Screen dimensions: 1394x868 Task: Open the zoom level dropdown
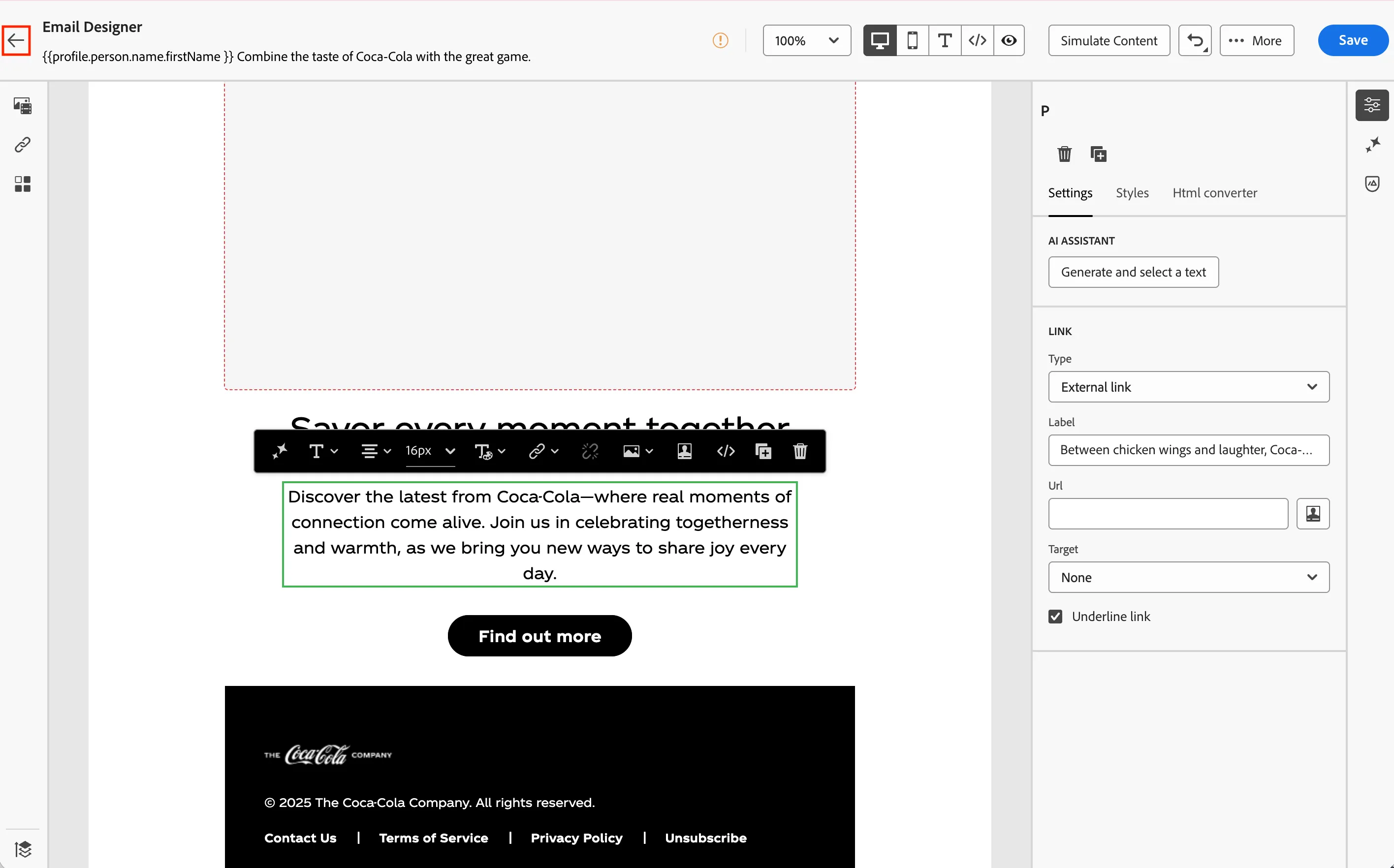click(x=807, y=40)
